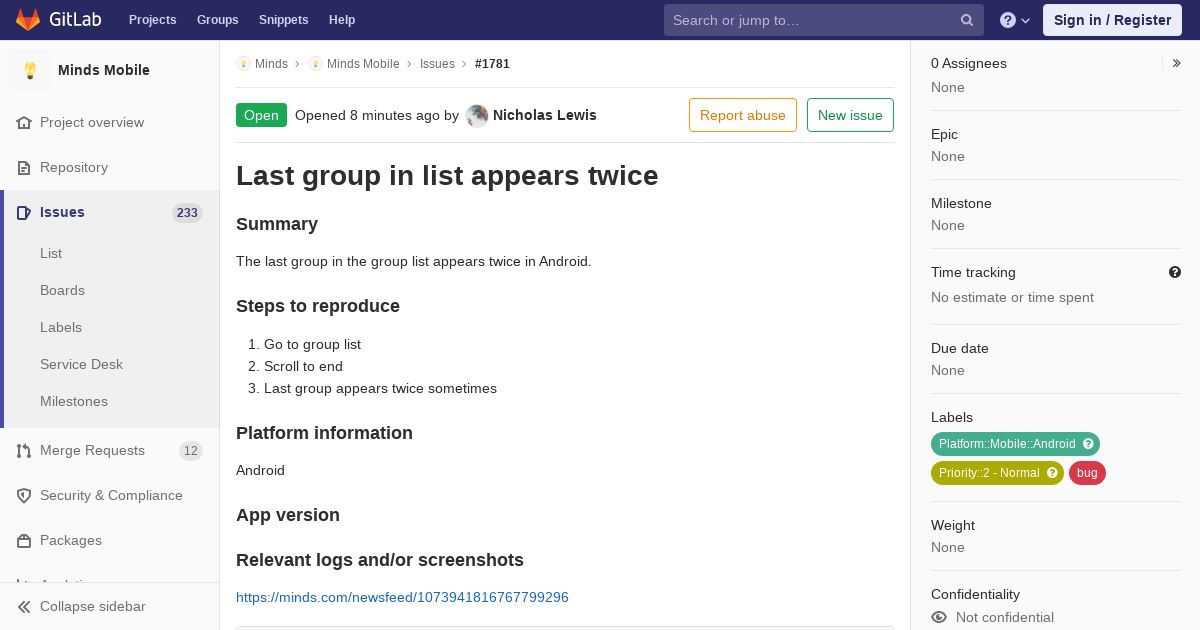Click the search magnifier icon
This screenshot has width=1200, height=630.
pyautogui.click(x=967, y=20)
